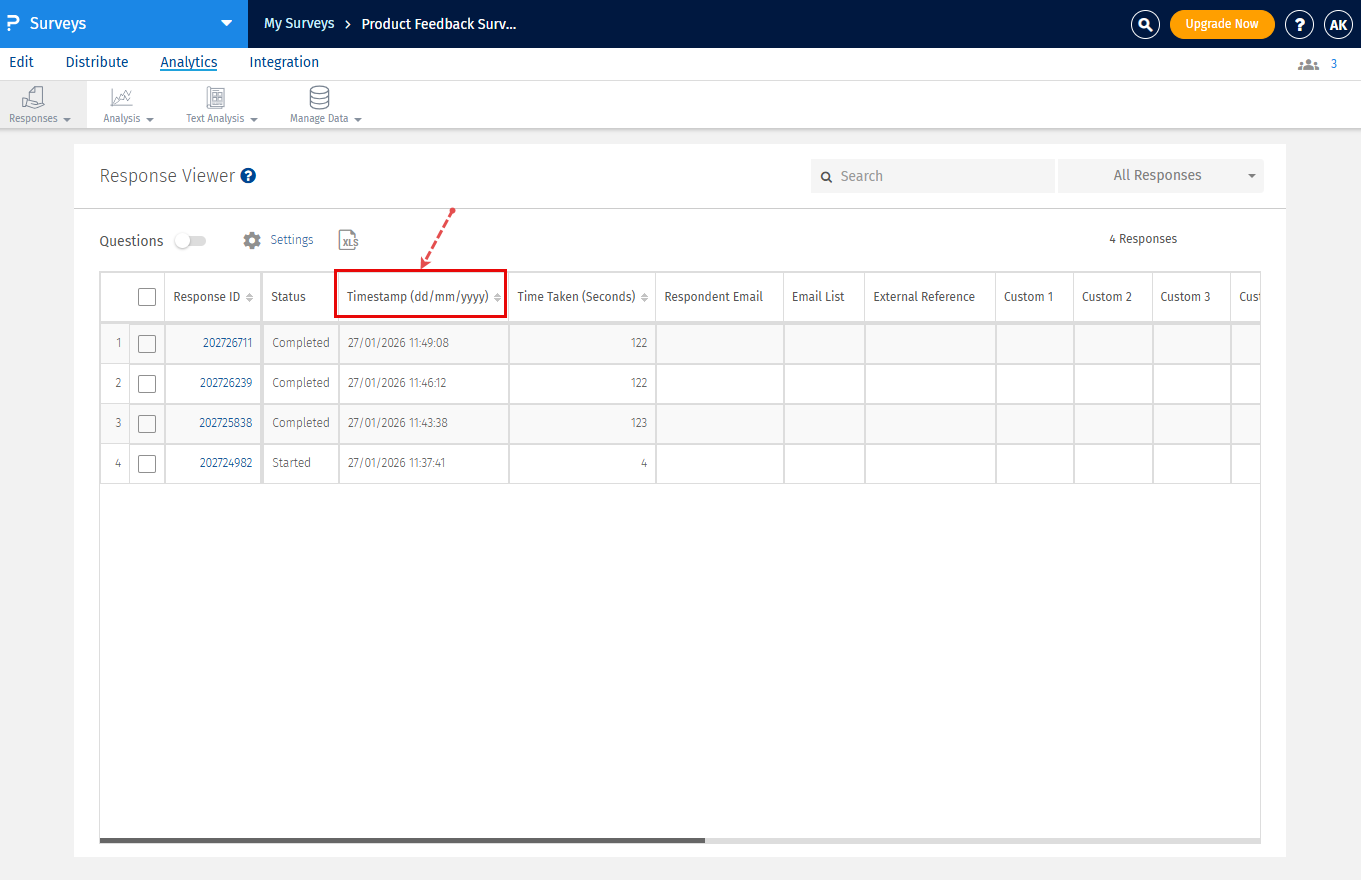Sort by Timestamp column arrows

coord(497,297)
